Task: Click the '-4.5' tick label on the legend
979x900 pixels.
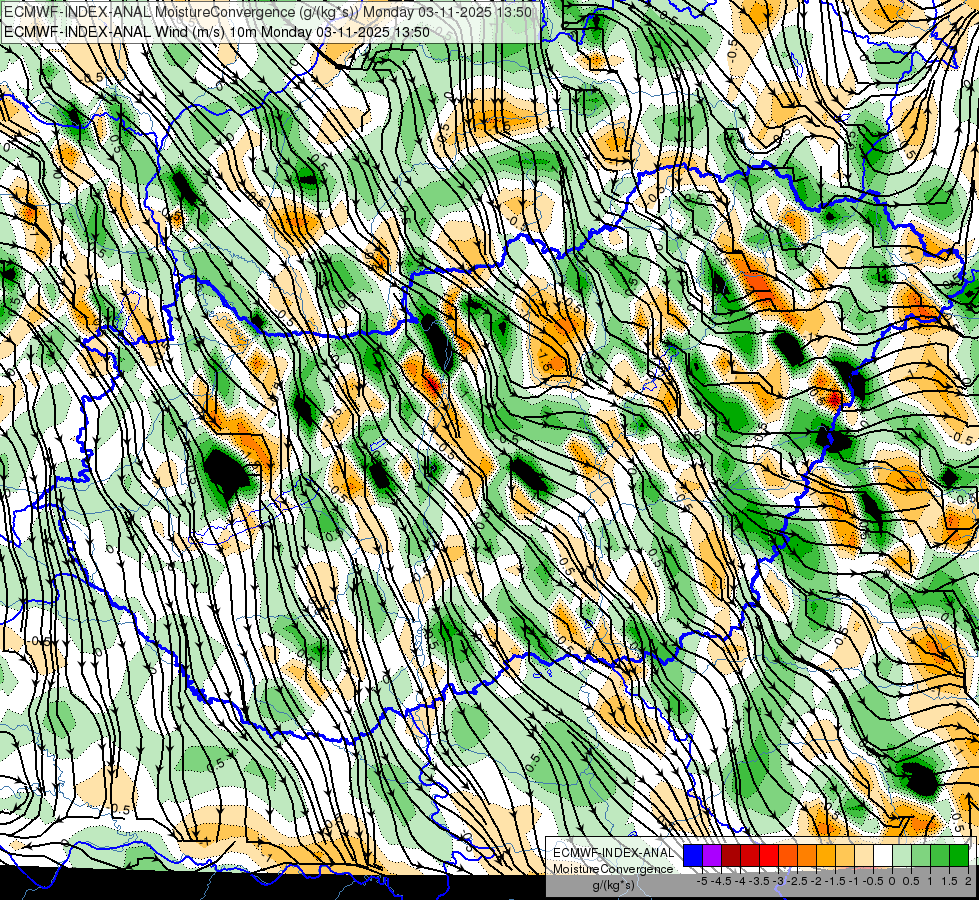Action: tap(721, 881)
